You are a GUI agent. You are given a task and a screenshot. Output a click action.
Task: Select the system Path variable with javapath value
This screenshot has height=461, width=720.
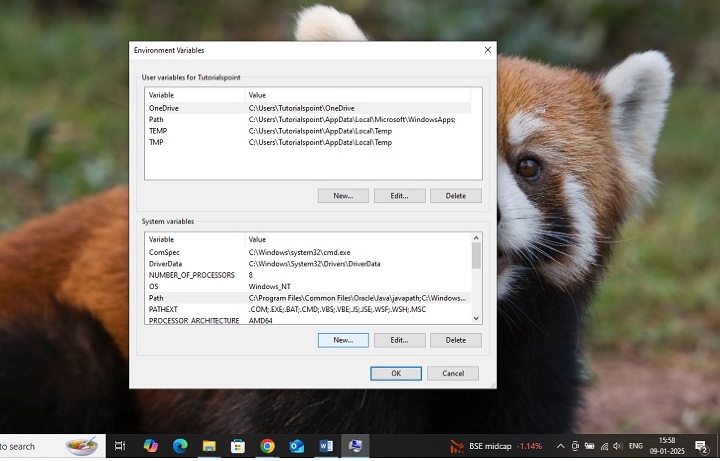[308, 298]
